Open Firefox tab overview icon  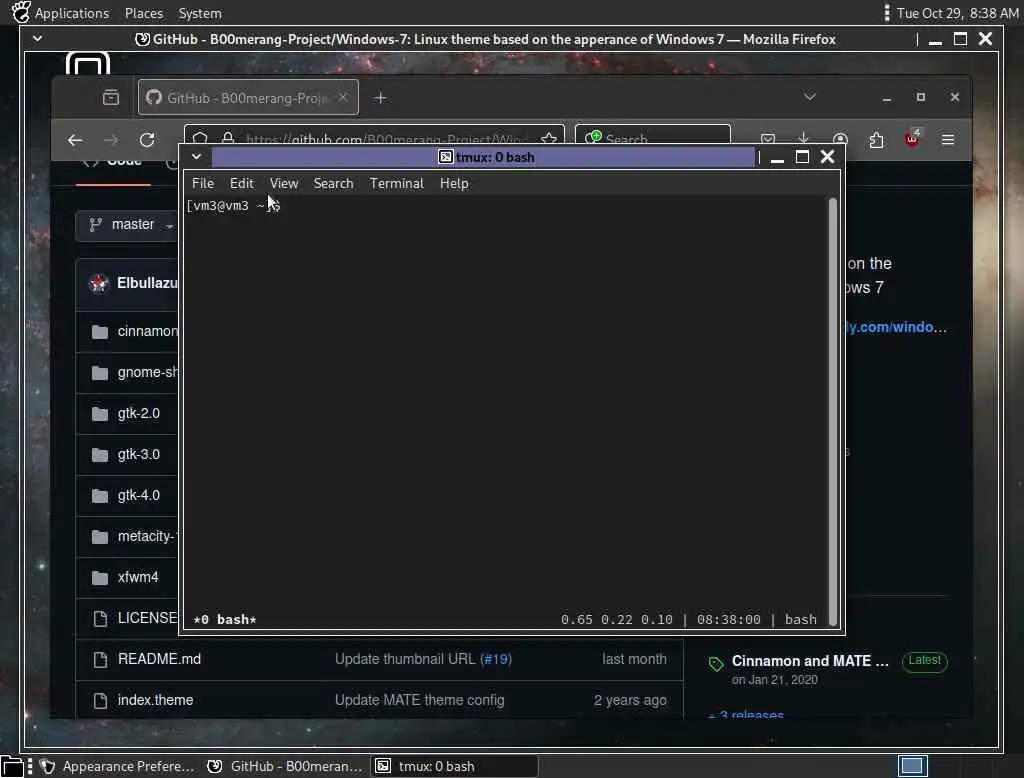[x=111, y=97]
